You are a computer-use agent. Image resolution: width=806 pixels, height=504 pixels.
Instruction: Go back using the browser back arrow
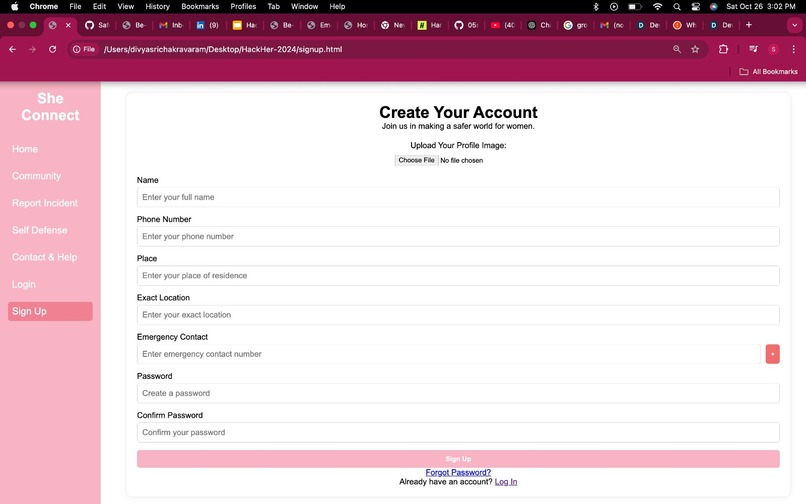pos(12,49)
